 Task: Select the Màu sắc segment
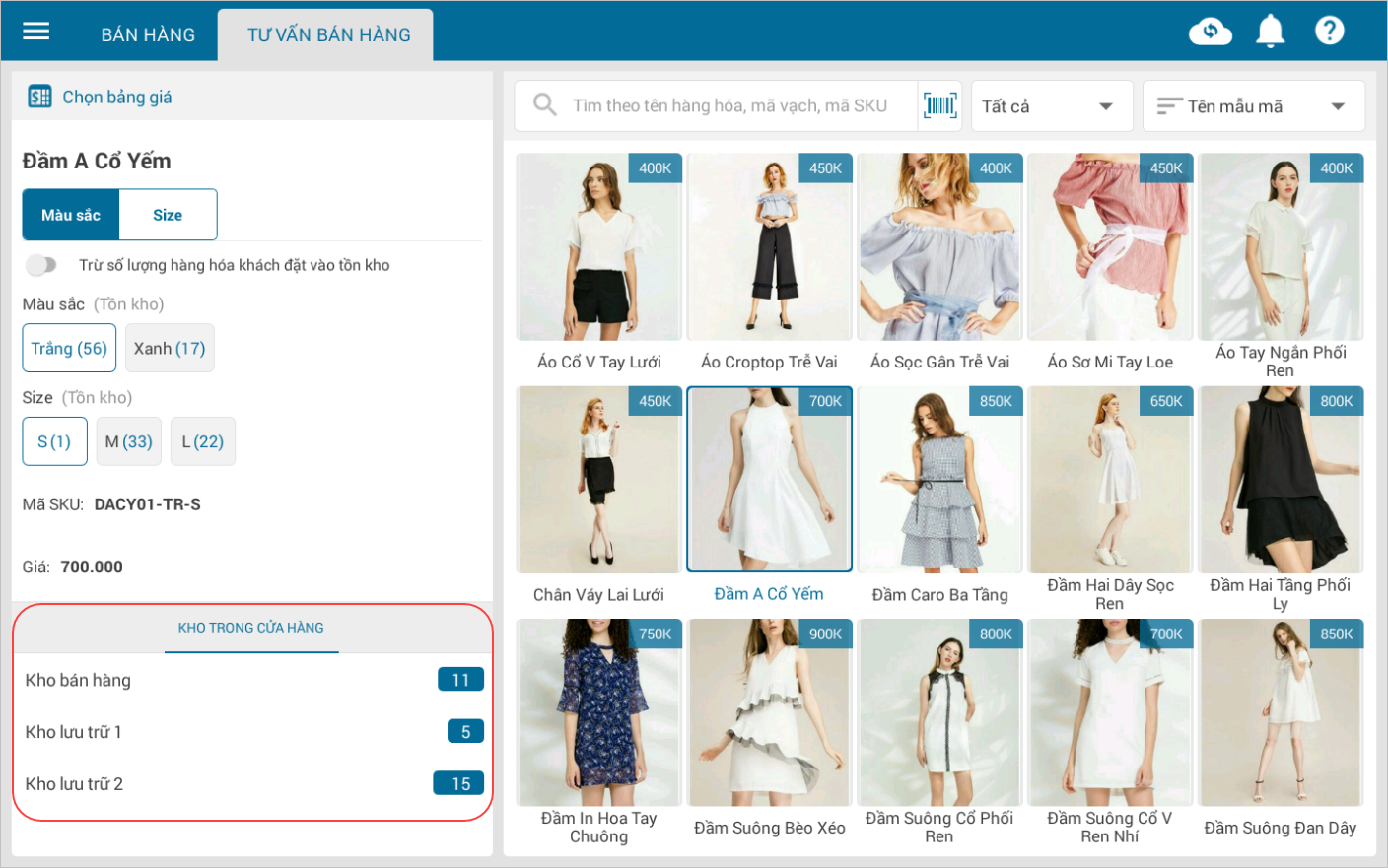pyautogui.click(x=71, y=215)
